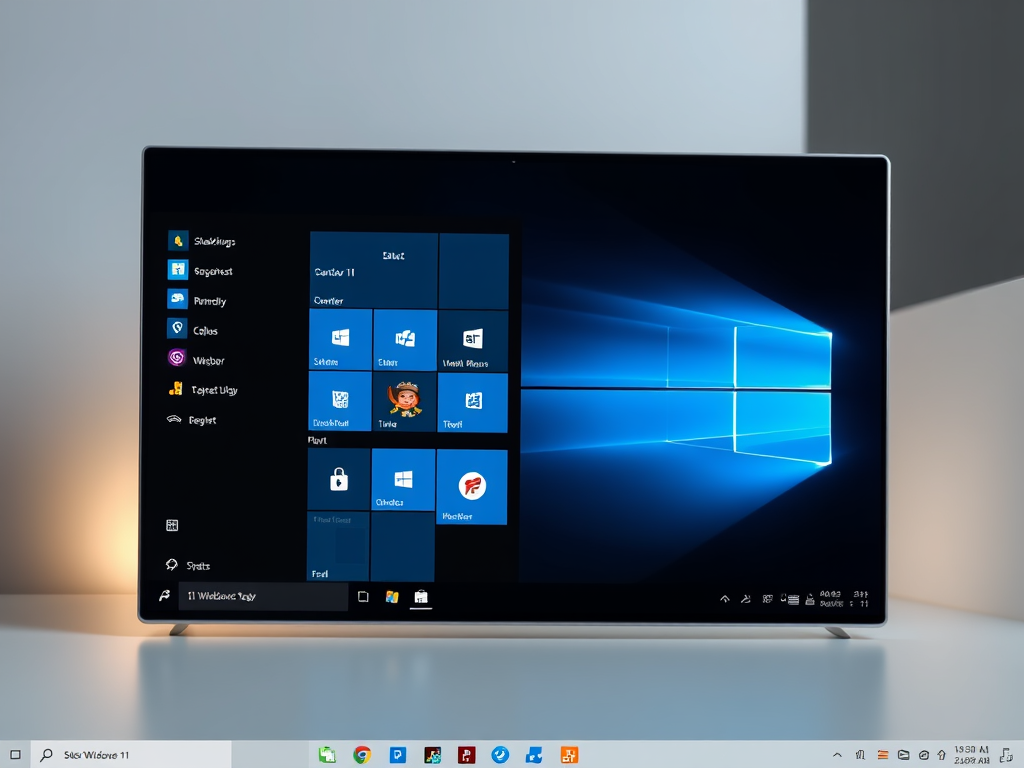Select the second Start list item with light-blue icon
Screen dimensions: 1024x768
pos(177,270)
